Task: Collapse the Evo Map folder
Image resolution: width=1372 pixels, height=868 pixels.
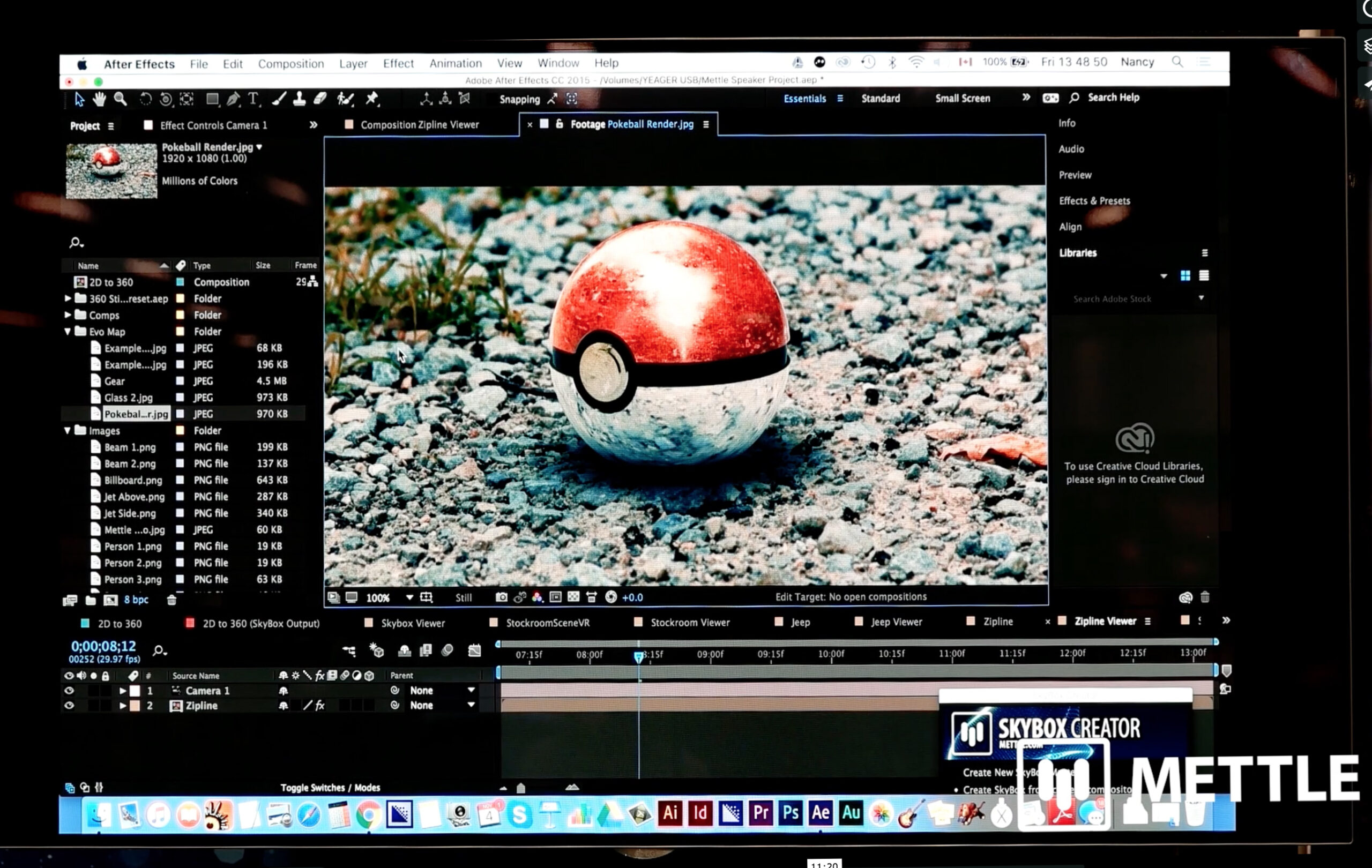Action: coord(68,331)
